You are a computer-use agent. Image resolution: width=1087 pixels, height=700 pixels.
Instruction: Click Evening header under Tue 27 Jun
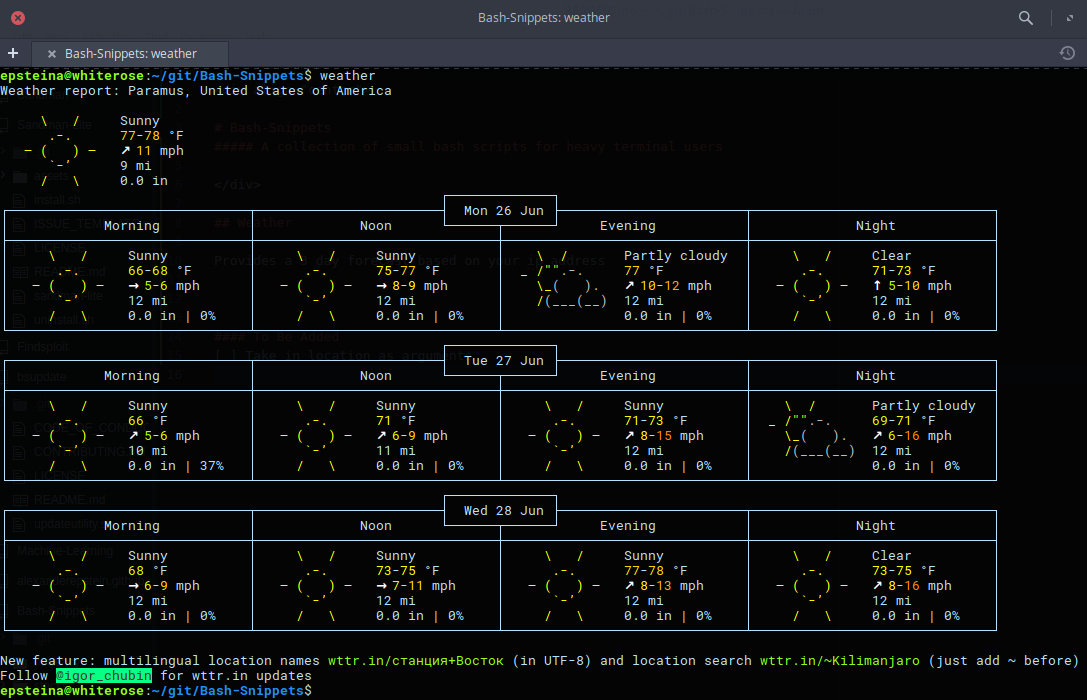pyautogui.click(x=627, y=376)
